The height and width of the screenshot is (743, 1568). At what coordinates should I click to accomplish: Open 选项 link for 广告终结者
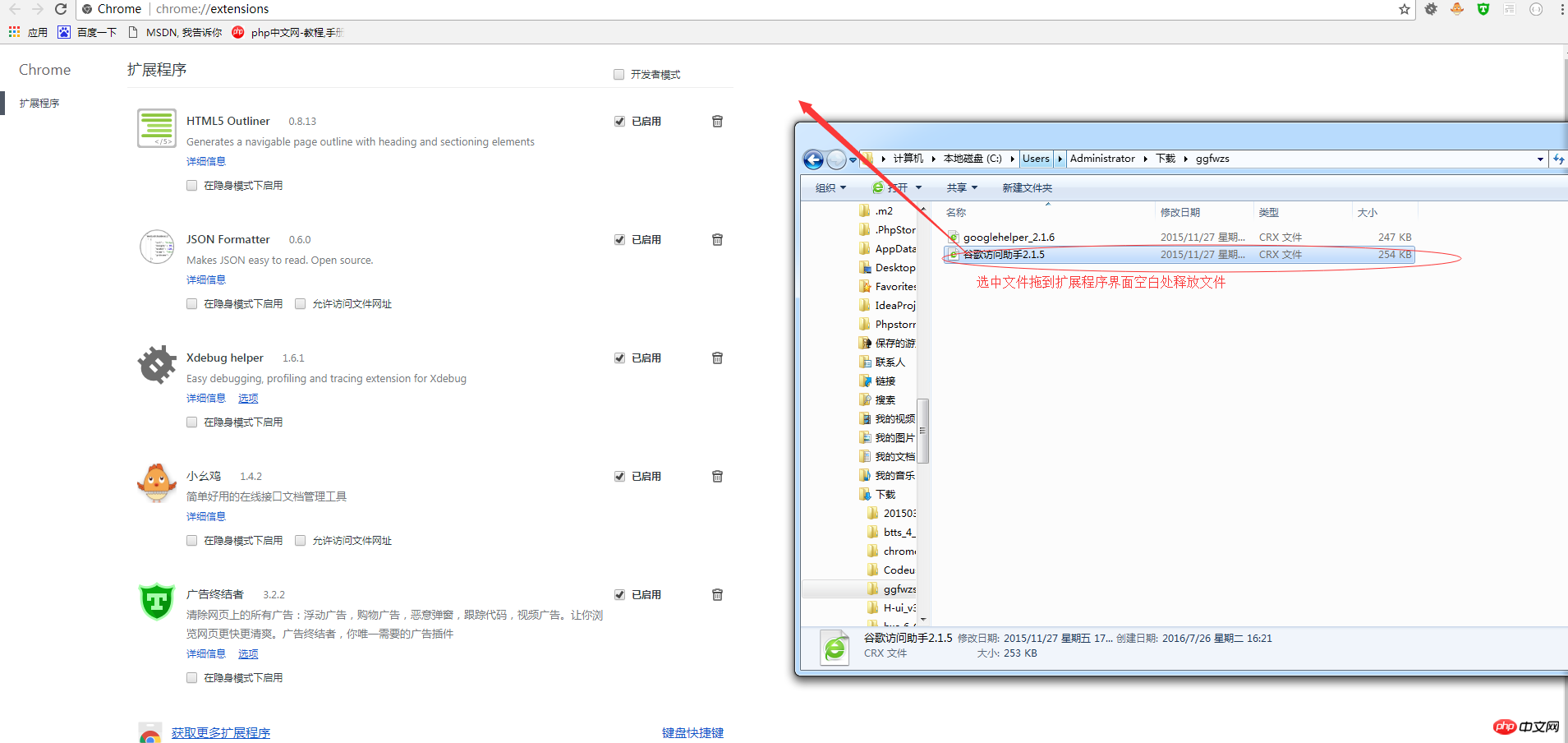(248, 654)
